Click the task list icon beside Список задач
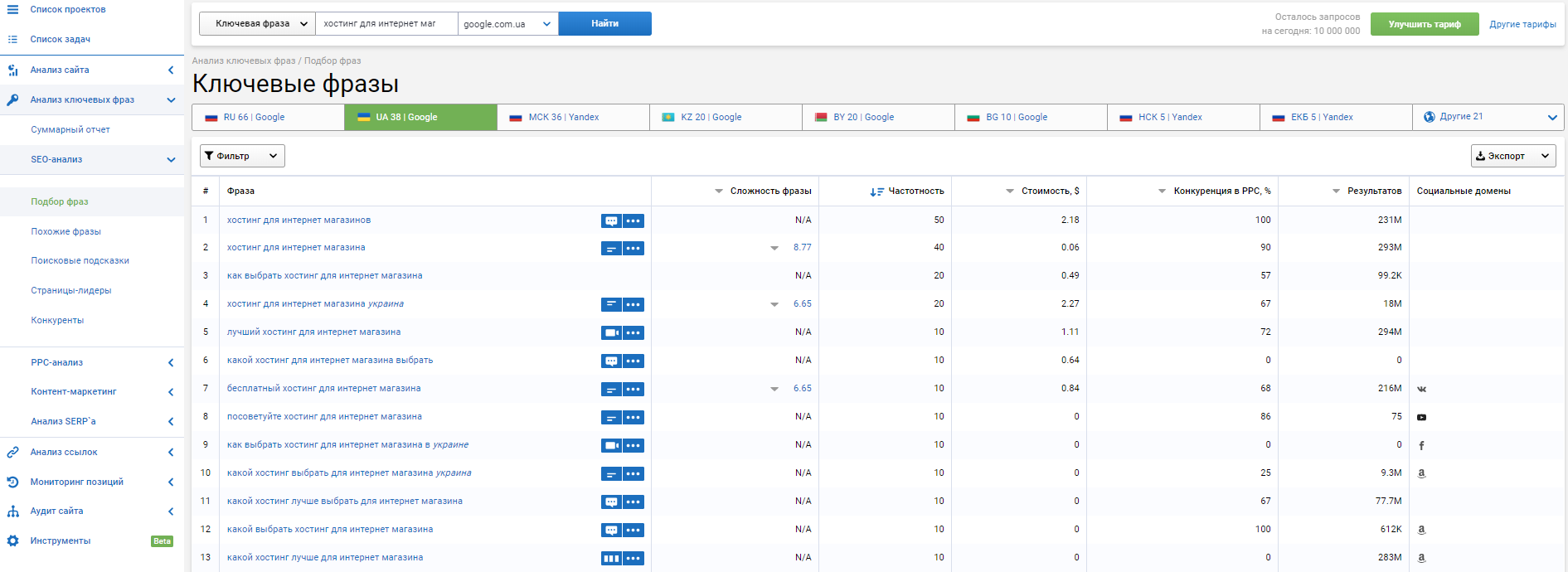Image resolution: width=1568 pixels, height=572 pixels. click(x=12, y=40)
